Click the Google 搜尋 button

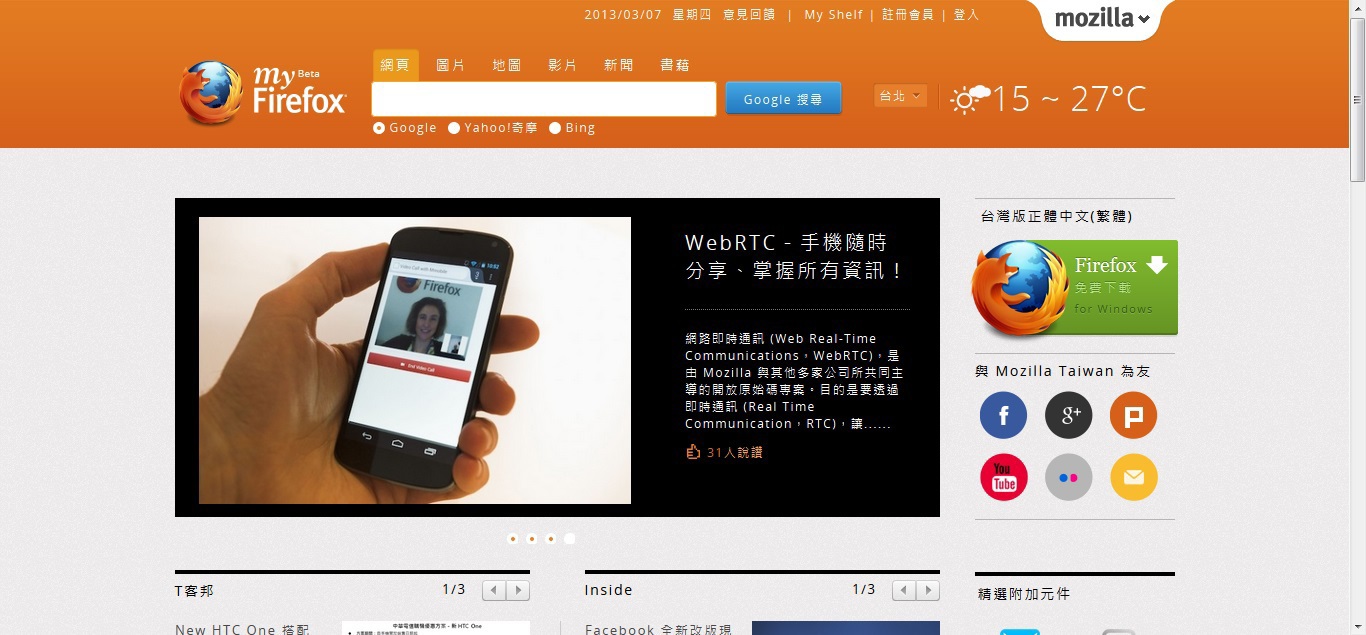pos(783,98)
